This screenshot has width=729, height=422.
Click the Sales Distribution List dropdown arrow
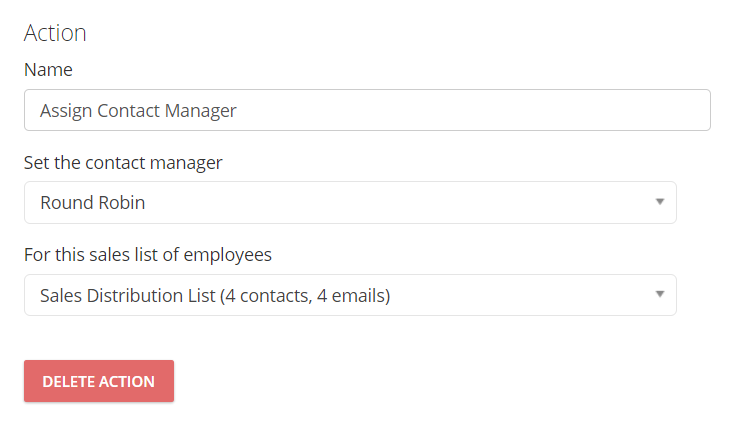[x=659, y=294]
